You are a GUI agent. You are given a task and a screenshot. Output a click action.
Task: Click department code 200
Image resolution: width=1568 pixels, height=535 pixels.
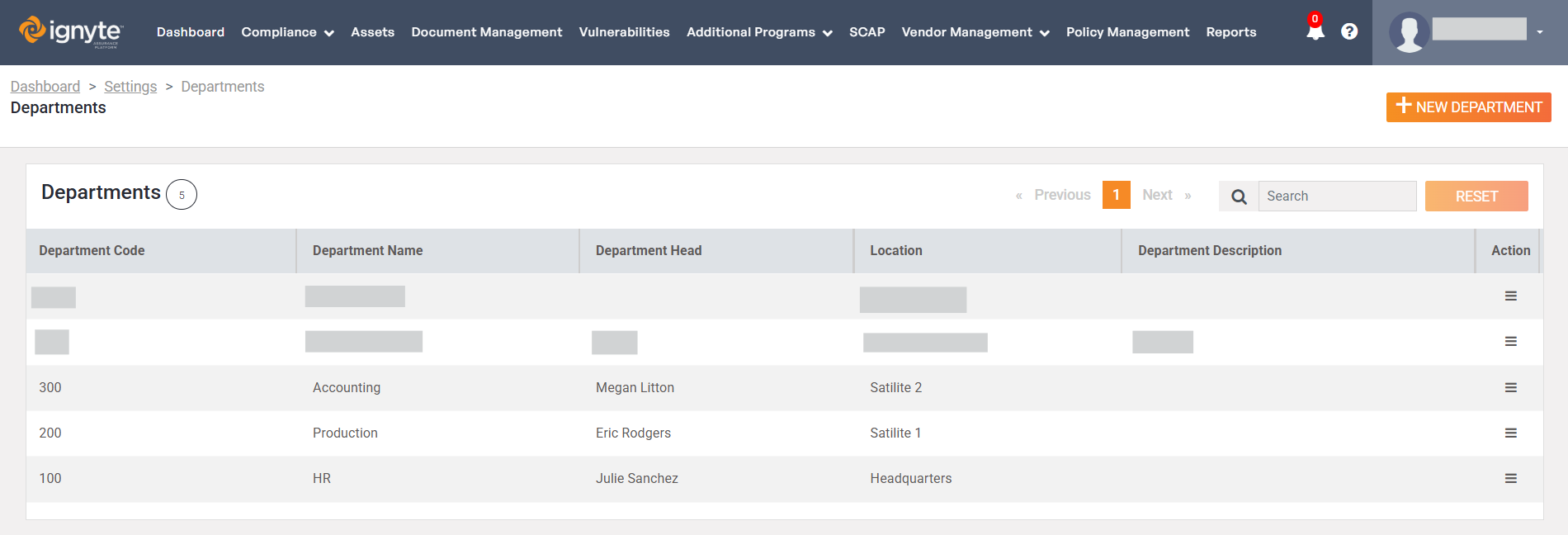[x=50, y=433]
